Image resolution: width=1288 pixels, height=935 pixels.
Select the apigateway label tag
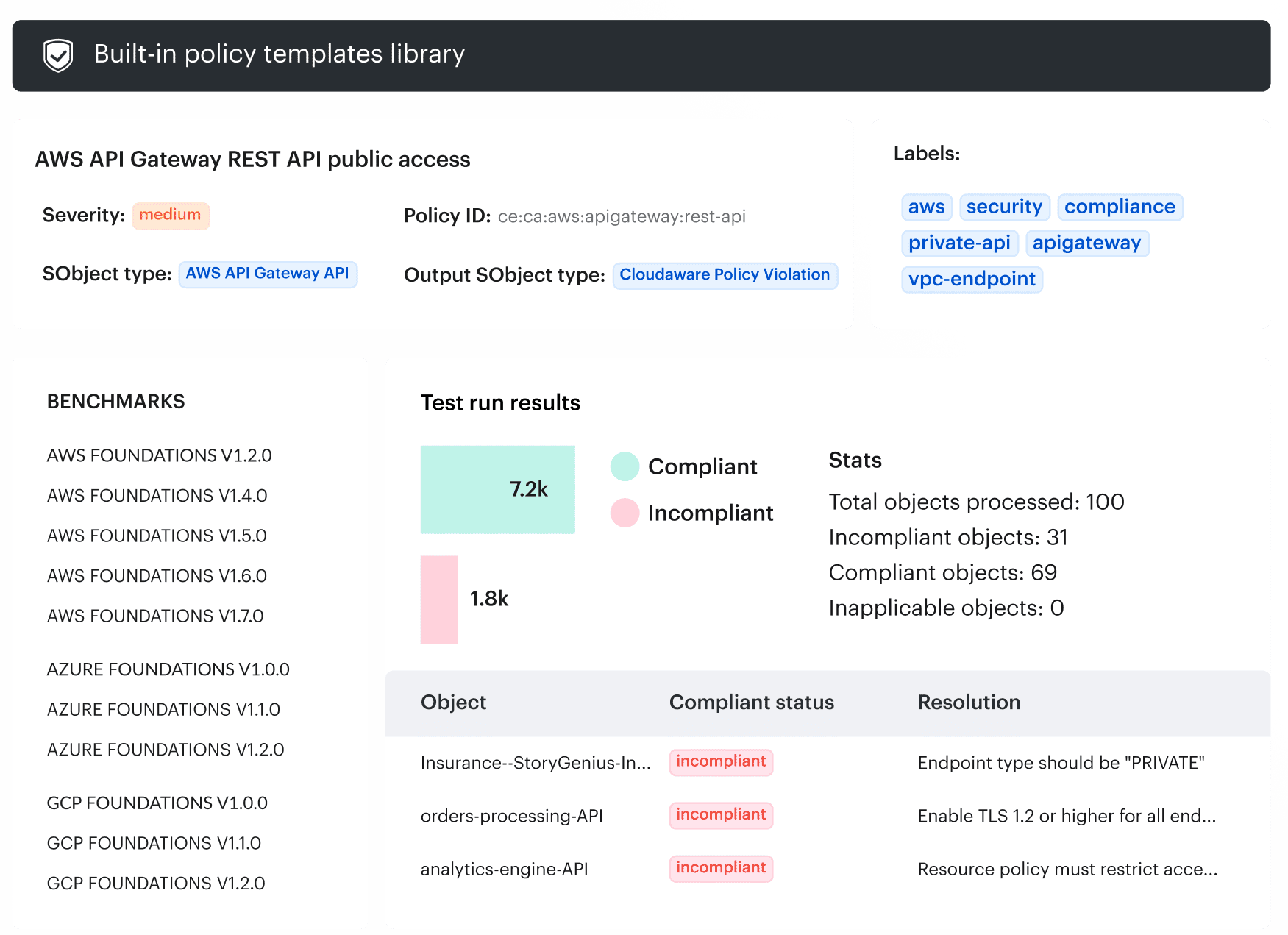1086,243
